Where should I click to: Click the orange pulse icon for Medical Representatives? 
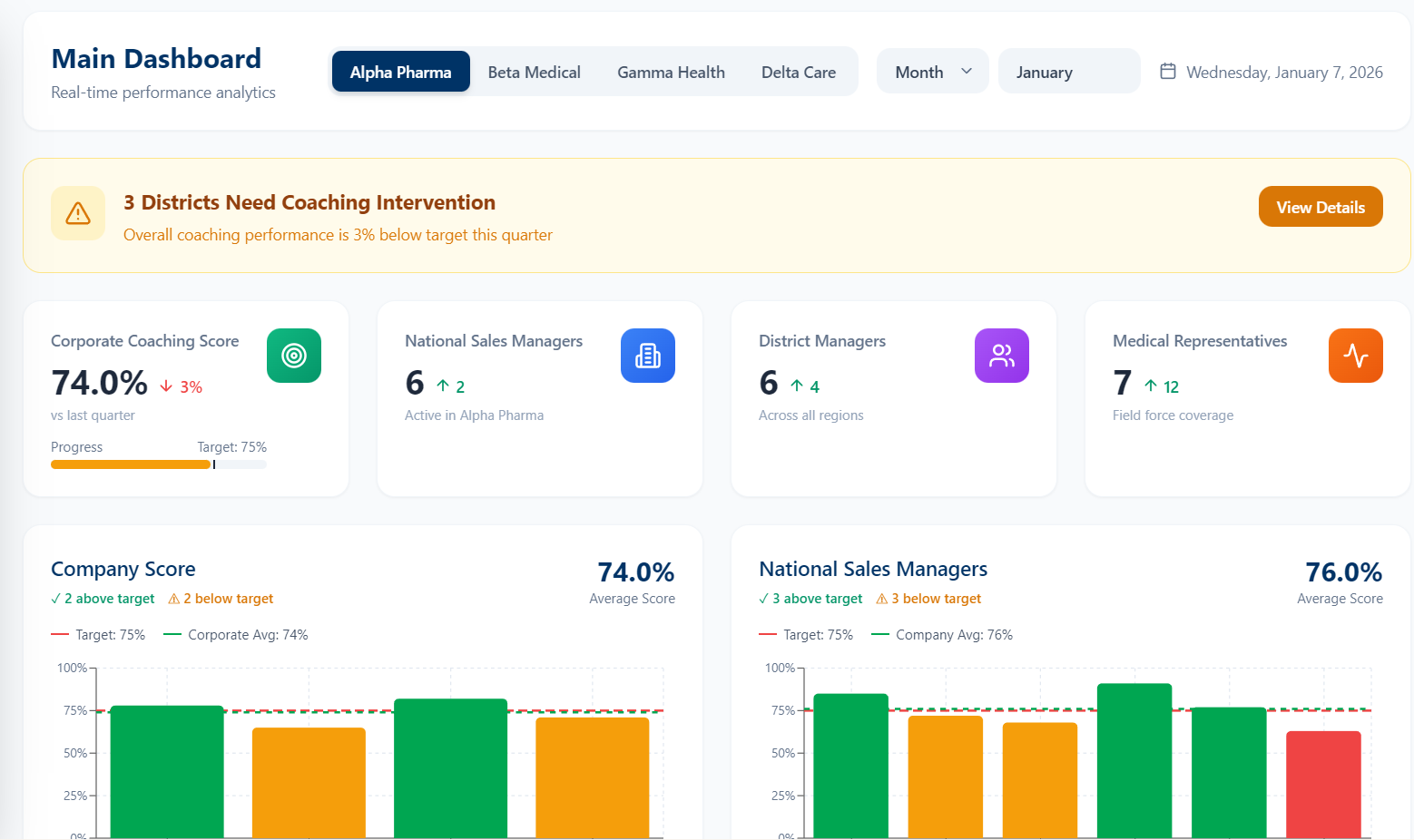(x=1355, y=356)
